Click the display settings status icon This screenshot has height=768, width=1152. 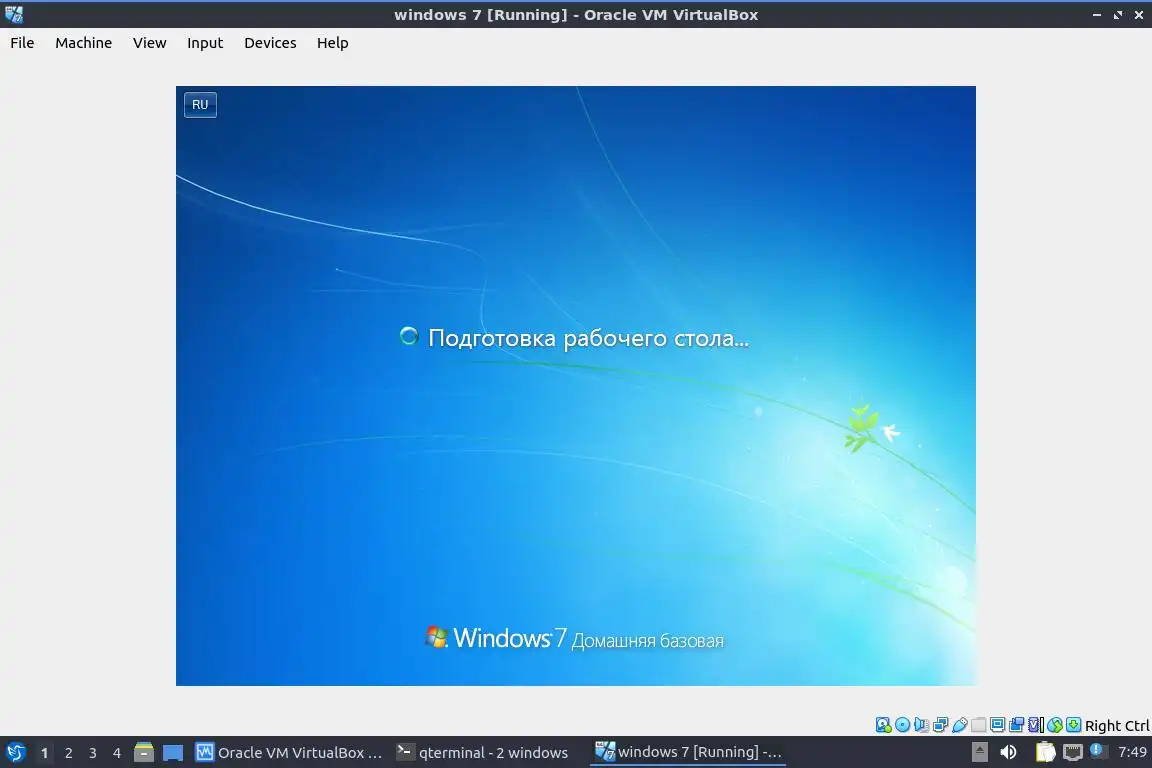(x=997, y=725)
